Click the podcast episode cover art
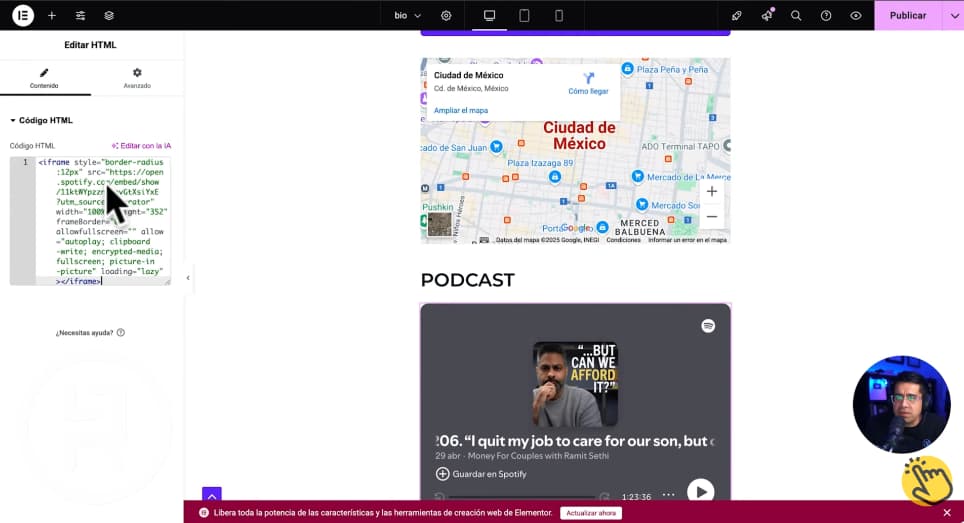Image resolution: width=964 pixels, height=523 pixels. [x=575, y=384]
